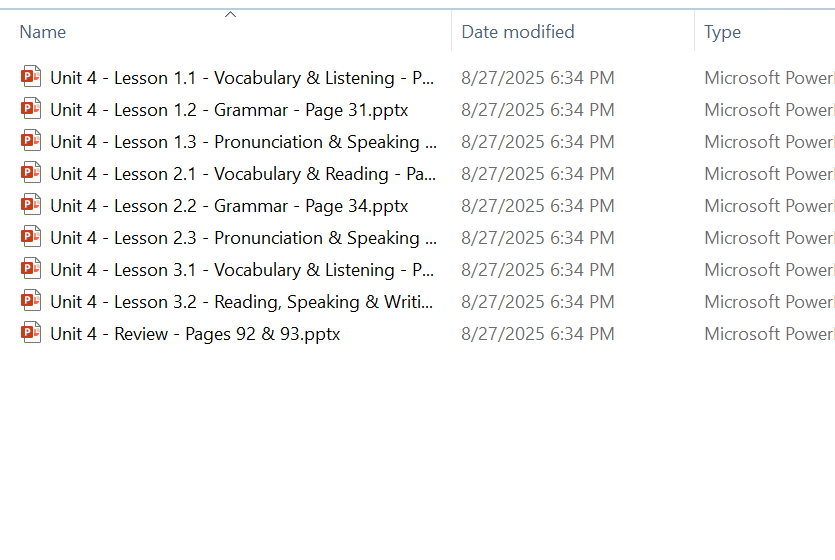835x560 pixels.
Task: Click file icon of Lesson 2.1 Vocabulary & Reading
Action: pos(31,173)
